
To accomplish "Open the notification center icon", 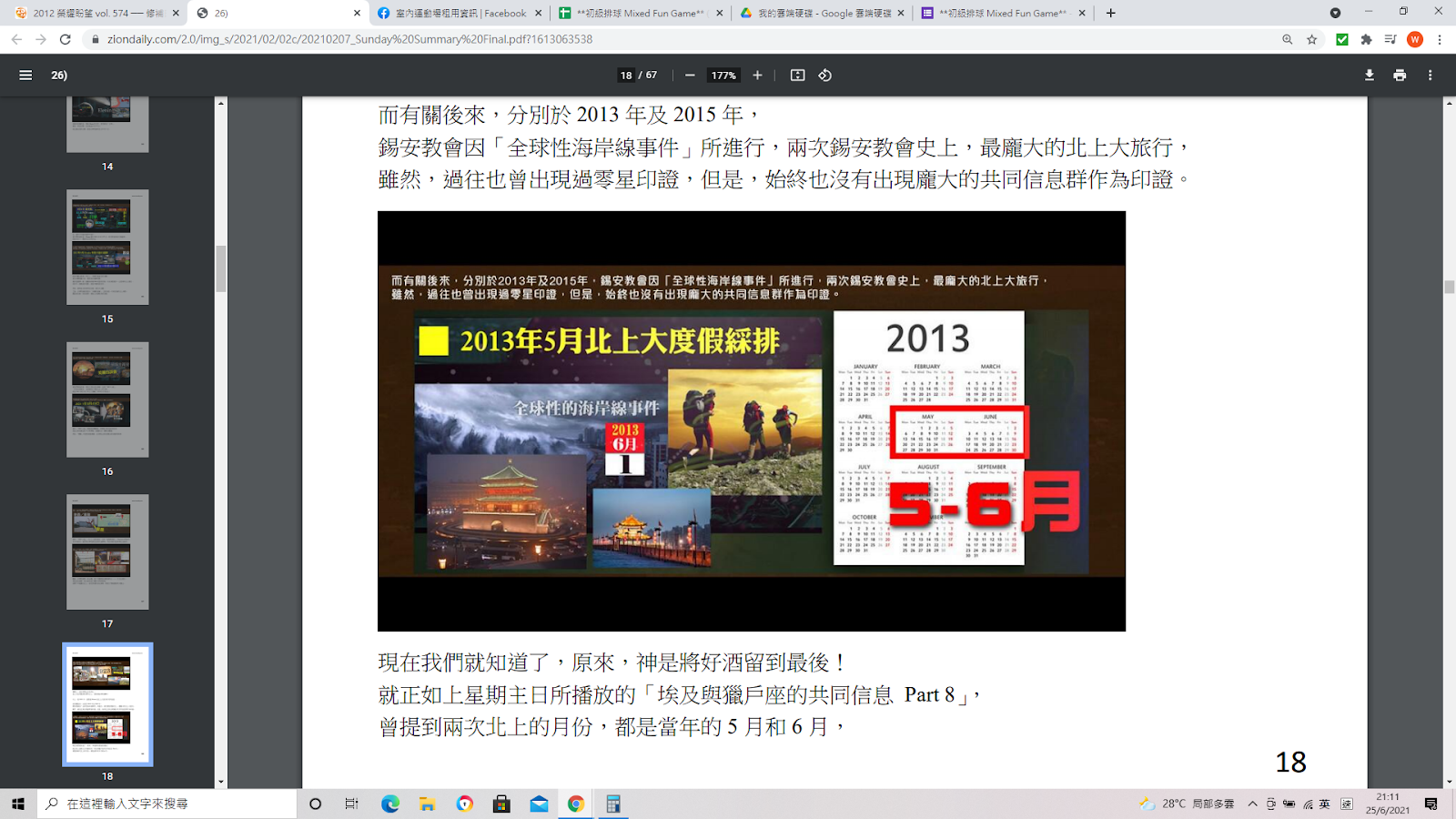I will 1431,804.
